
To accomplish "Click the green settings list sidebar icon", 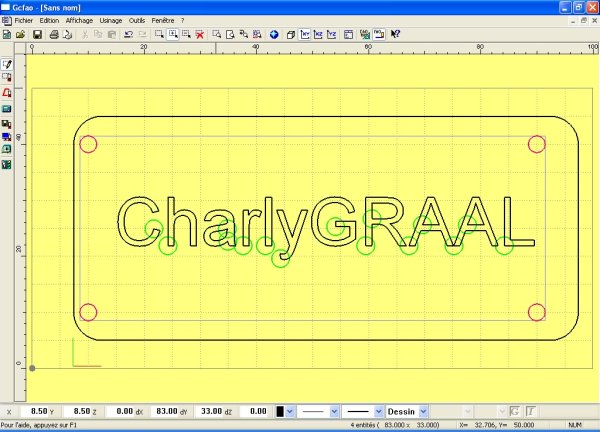I will click(7, 165).
